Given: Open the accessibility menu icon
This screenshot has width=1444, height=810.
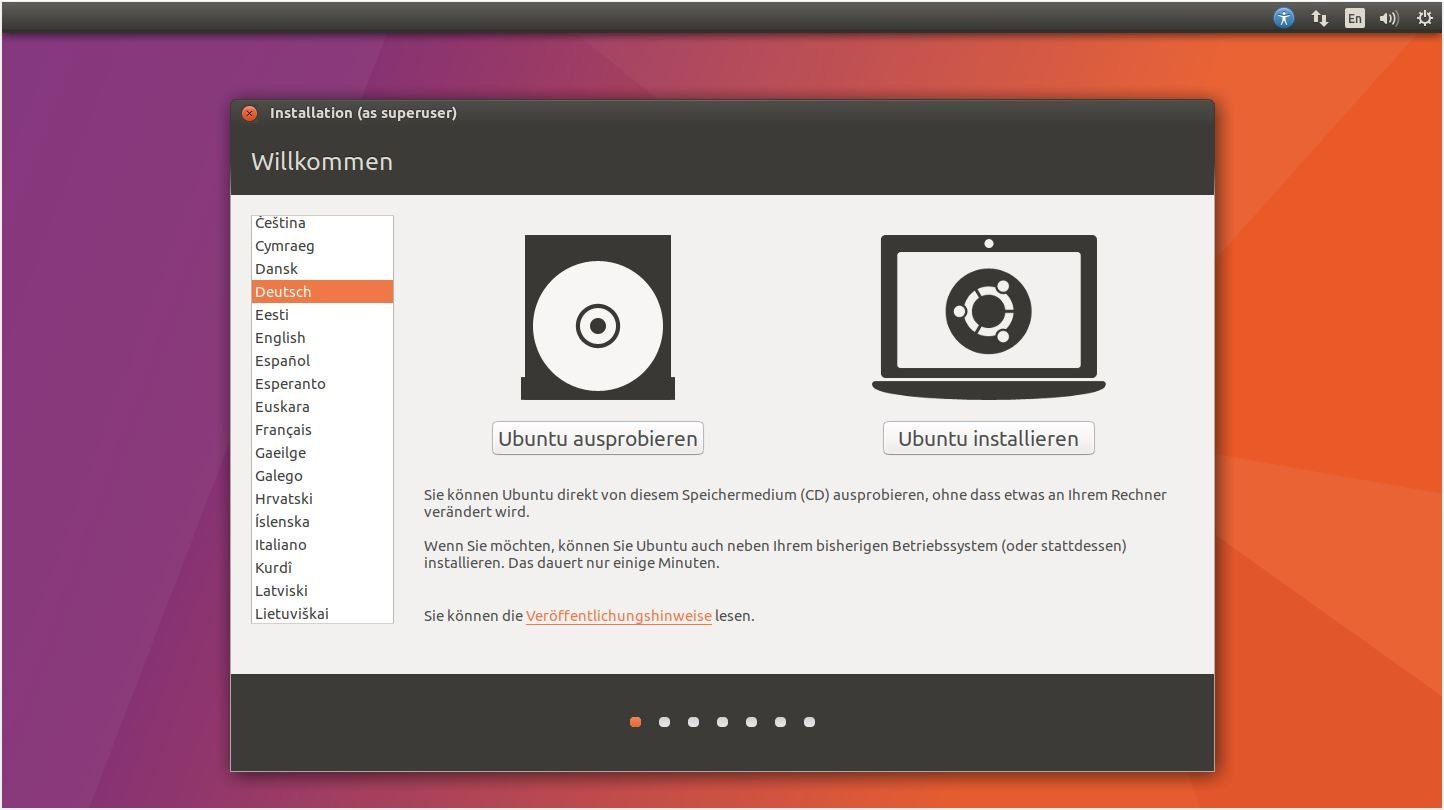Looking at the screenshot, I should tap(1284, 18).
